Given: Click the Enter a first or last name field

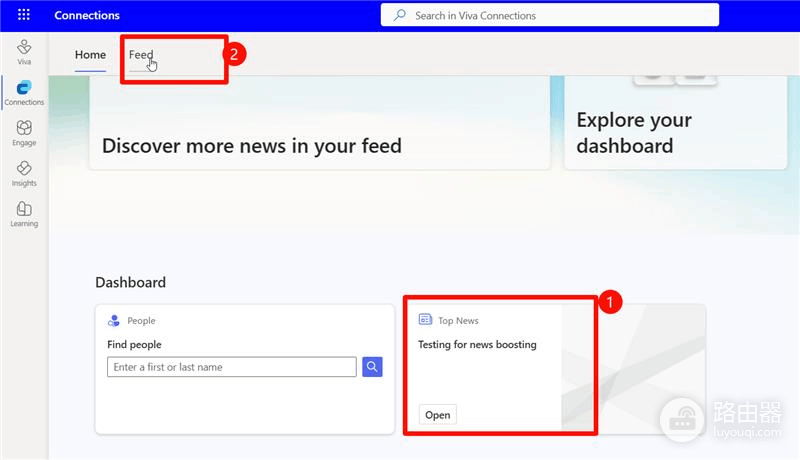Looking at the screenshot, I should [232, 367].
